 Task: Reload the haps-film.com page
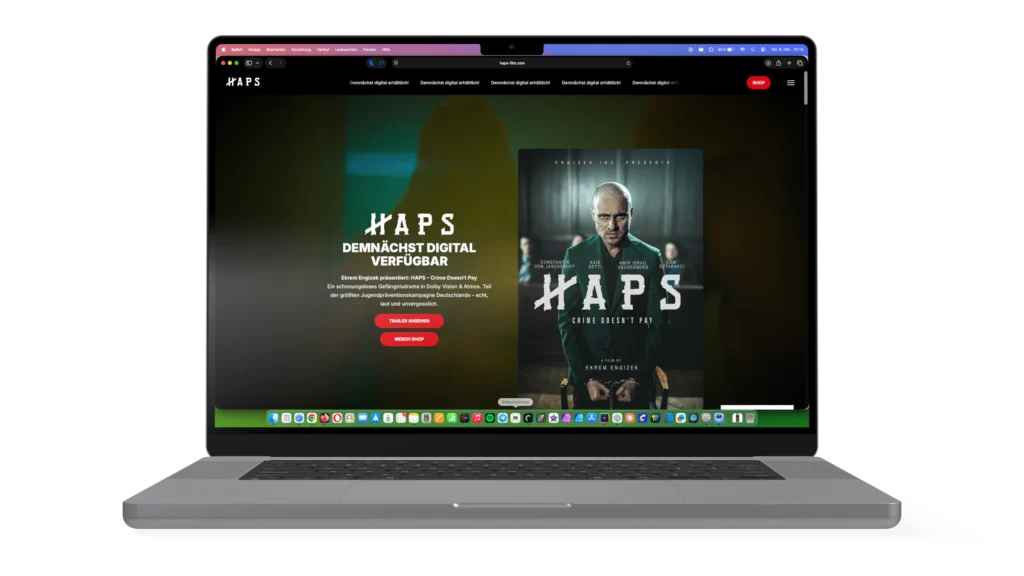pyautogui.click(x=628, y=63)
